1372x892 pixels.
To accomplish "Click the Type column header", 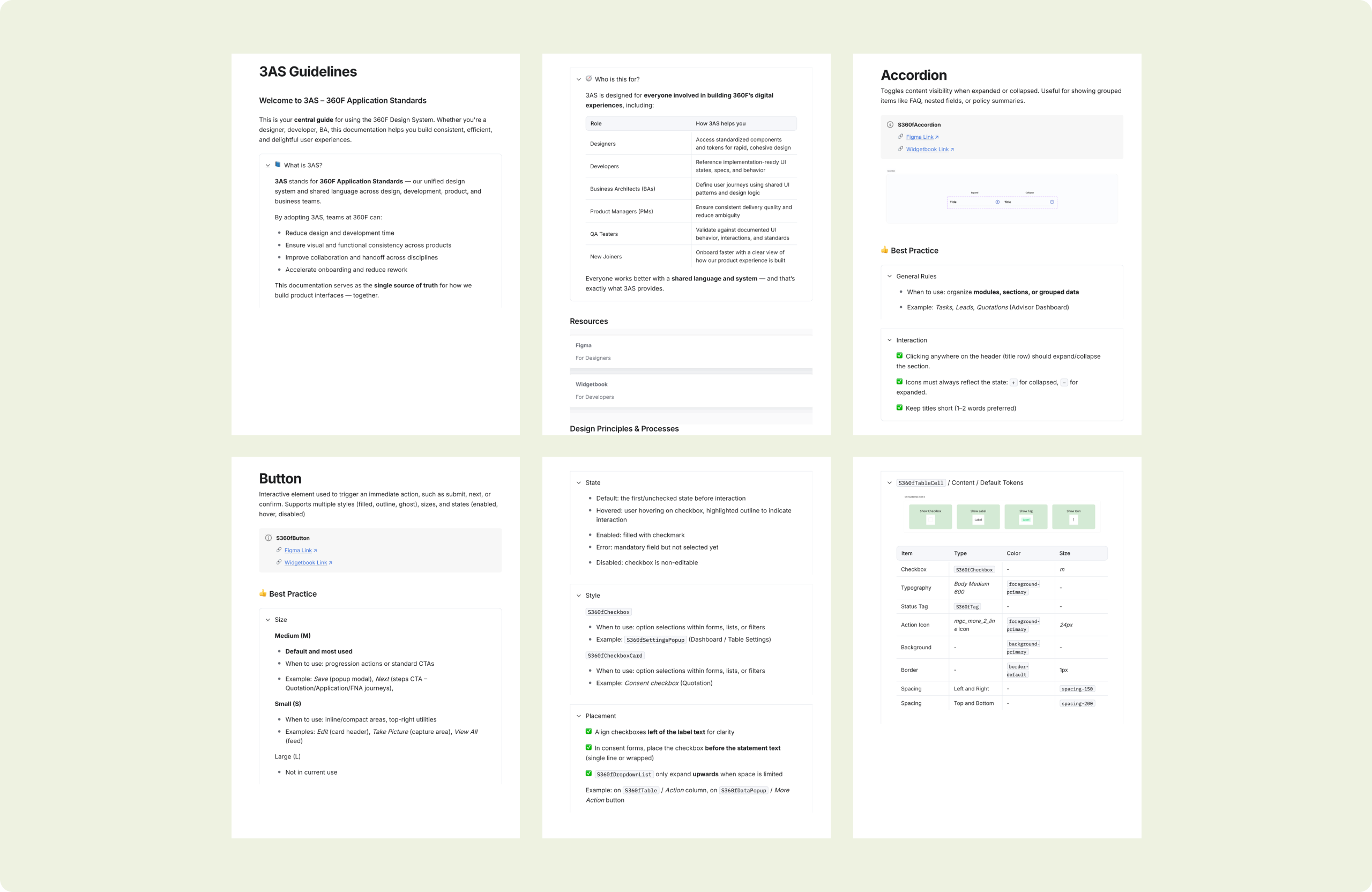I will (960, 553).
